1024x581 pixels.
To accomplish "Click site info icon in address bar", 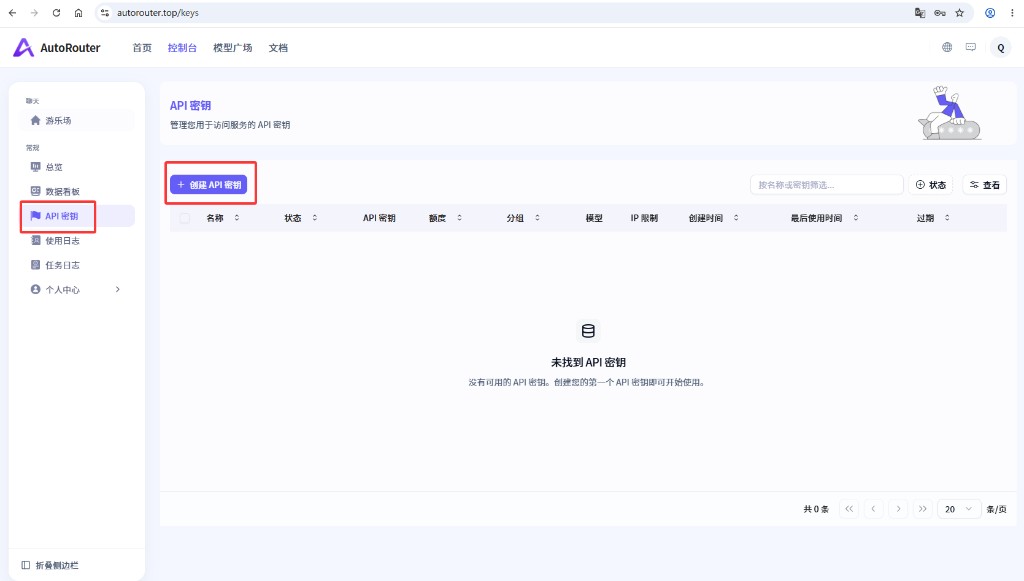I will (104, 13).
